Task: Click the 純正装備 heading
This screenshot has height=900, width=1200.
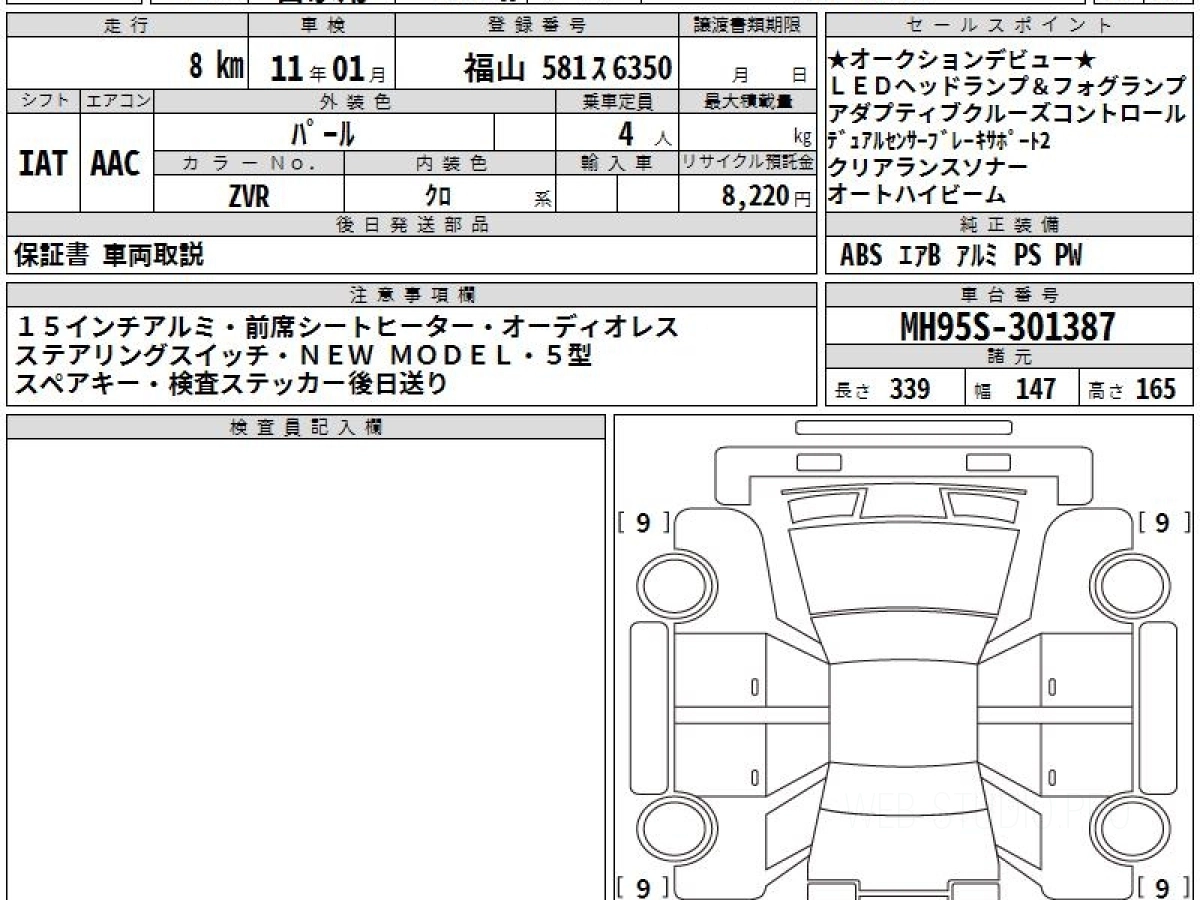Action: (x=1009, y=224)
